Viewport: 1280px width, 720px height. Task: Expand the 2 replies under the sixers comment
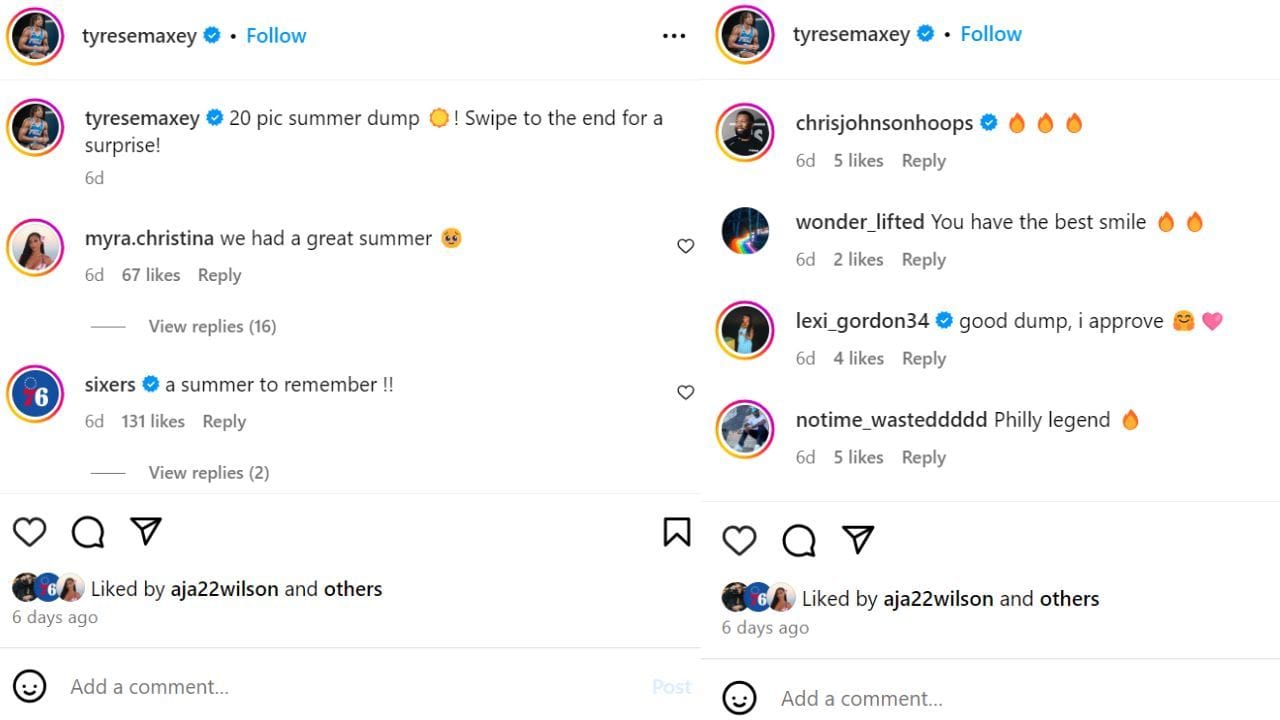[209, 472]
